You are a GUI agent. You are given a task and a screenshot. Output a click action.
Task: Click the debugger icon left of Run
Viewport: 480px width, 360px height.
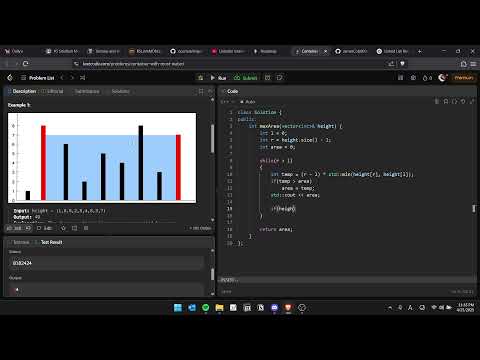pyautogui.click(x=200, y=78)
